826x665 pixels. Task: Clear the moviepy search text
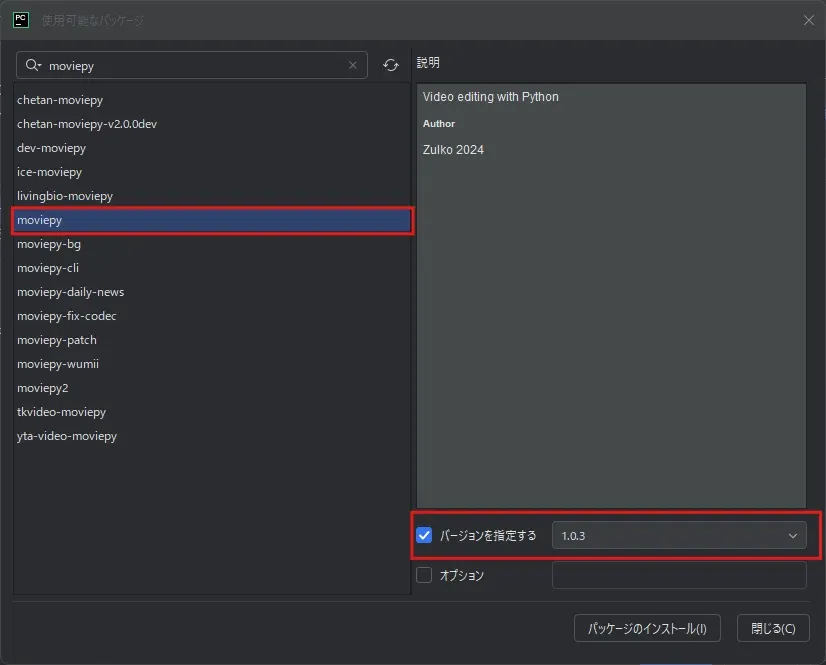tap(352, 65)
